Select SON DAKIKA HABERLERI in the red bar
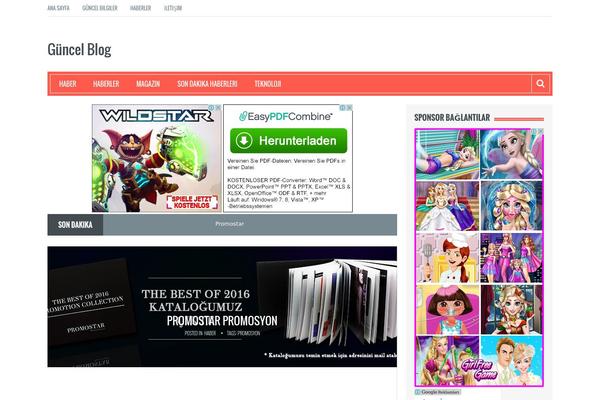The height and width of the screenshot is (400, 600). pyautogui.click(x=207, y=84)
